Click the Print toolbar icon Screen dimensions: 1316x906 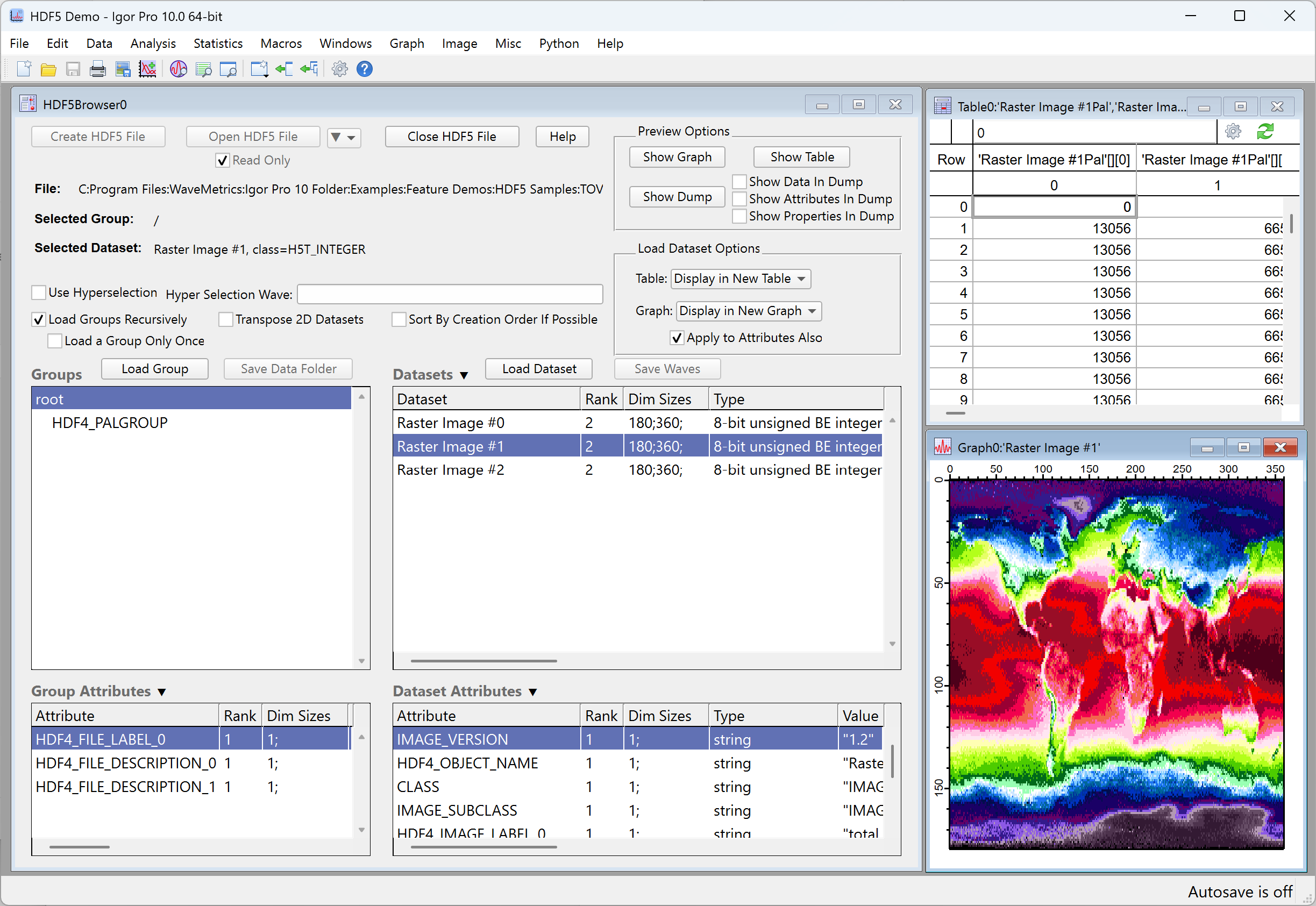tap(98, 69)
